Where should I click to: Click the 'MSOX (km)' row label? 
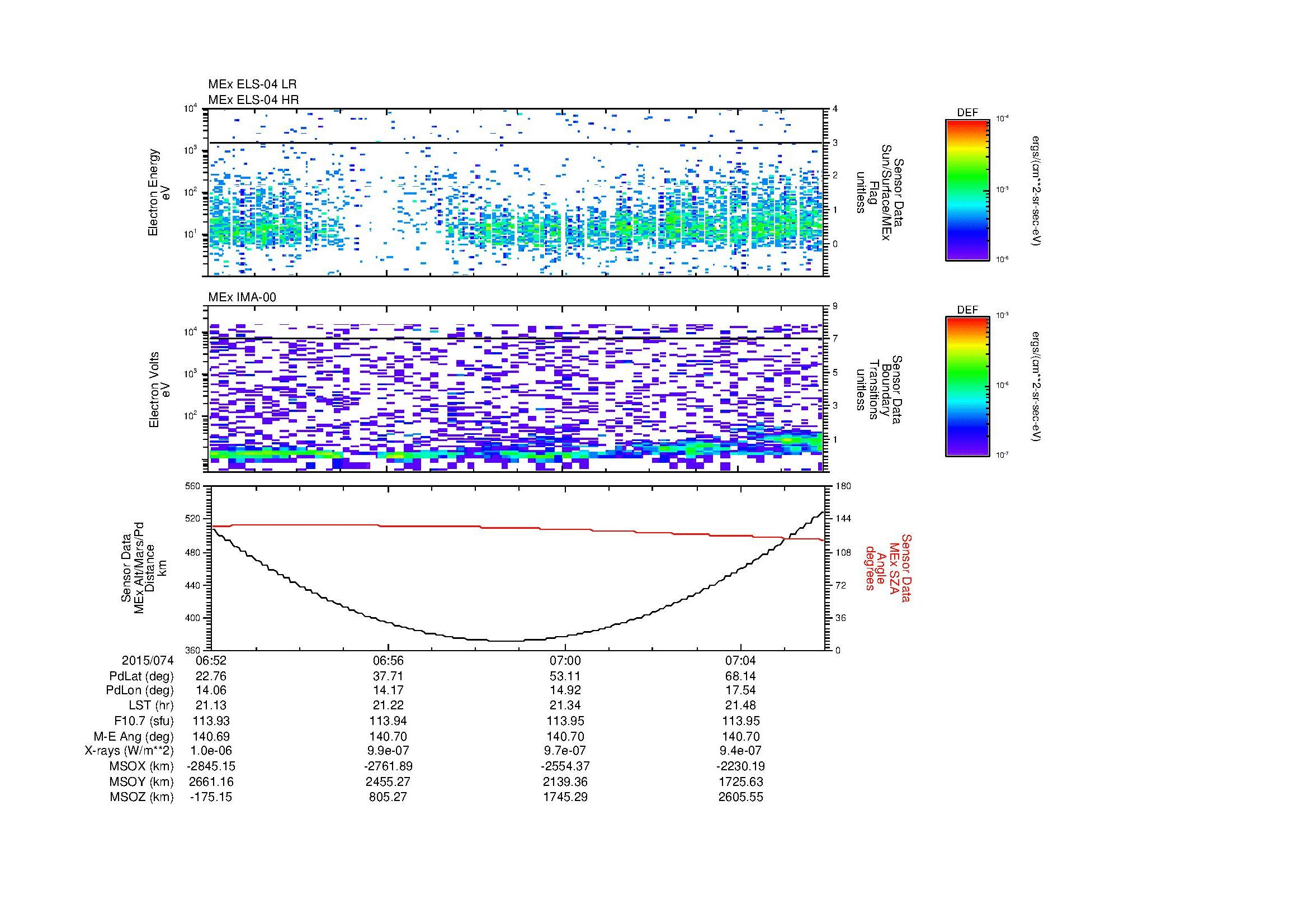coord(142,766)
